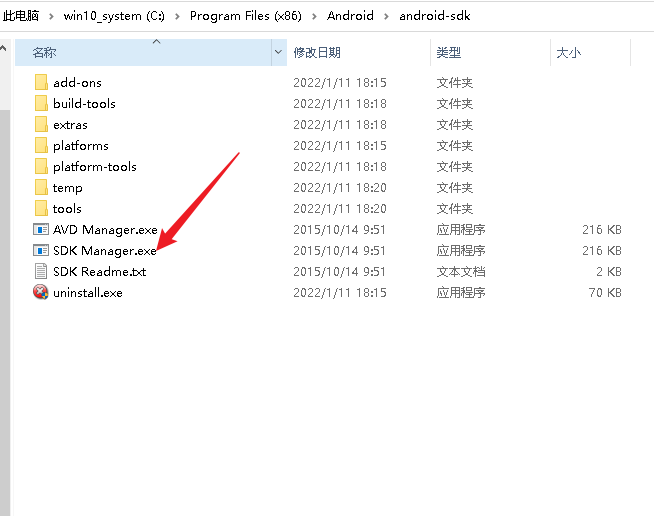The height and width of the screenshot is (516, 654).
Task: Sort files by 名称 column header
Action: (x=143, y=52)
